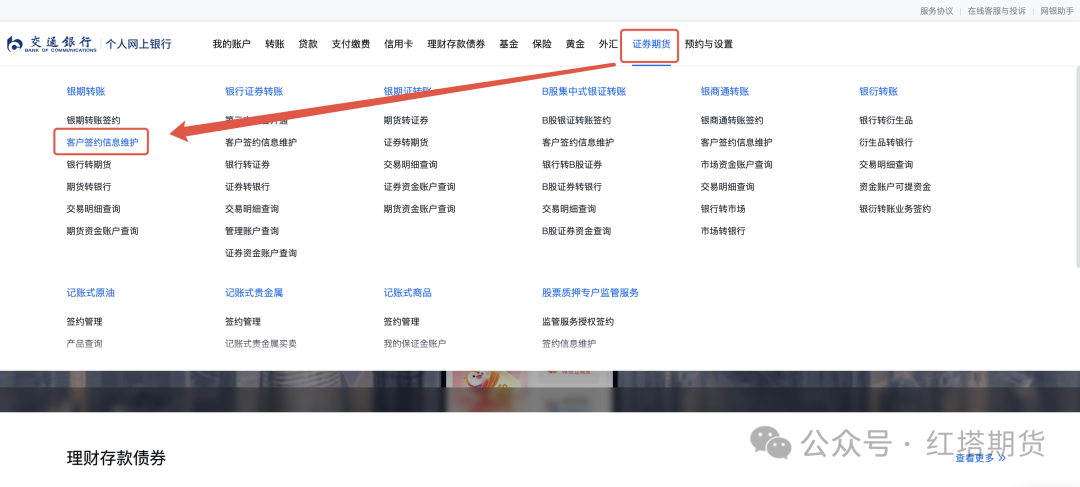
Task: Open the 外汇 menu
Action: click(x=608, y=44)
